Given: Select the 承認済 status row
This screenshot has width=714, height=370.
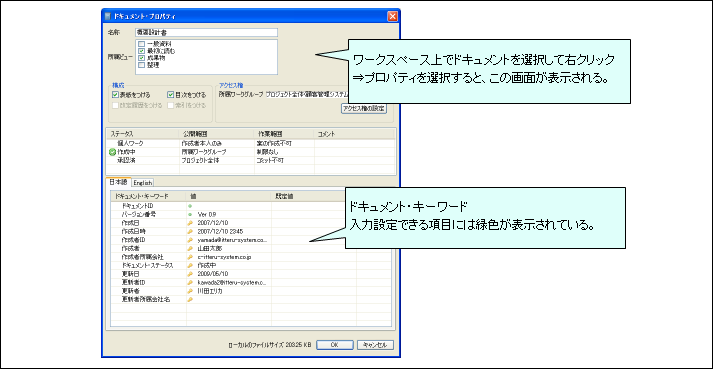Looking at the screenshot, I should pyautogui.click(x=126, y=161).
